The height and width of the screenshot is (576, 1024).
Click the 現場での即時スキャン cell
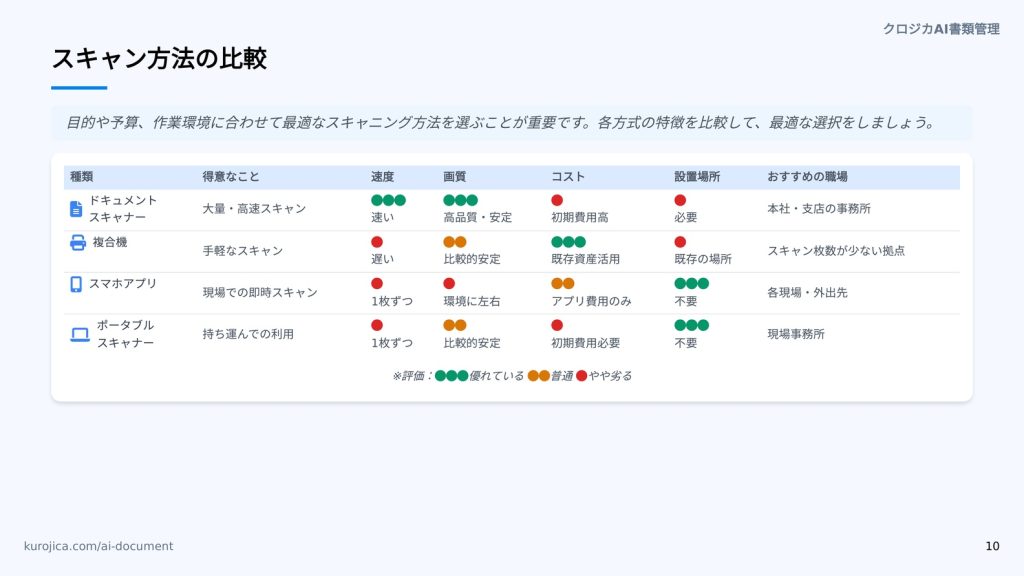coord(260,293)
